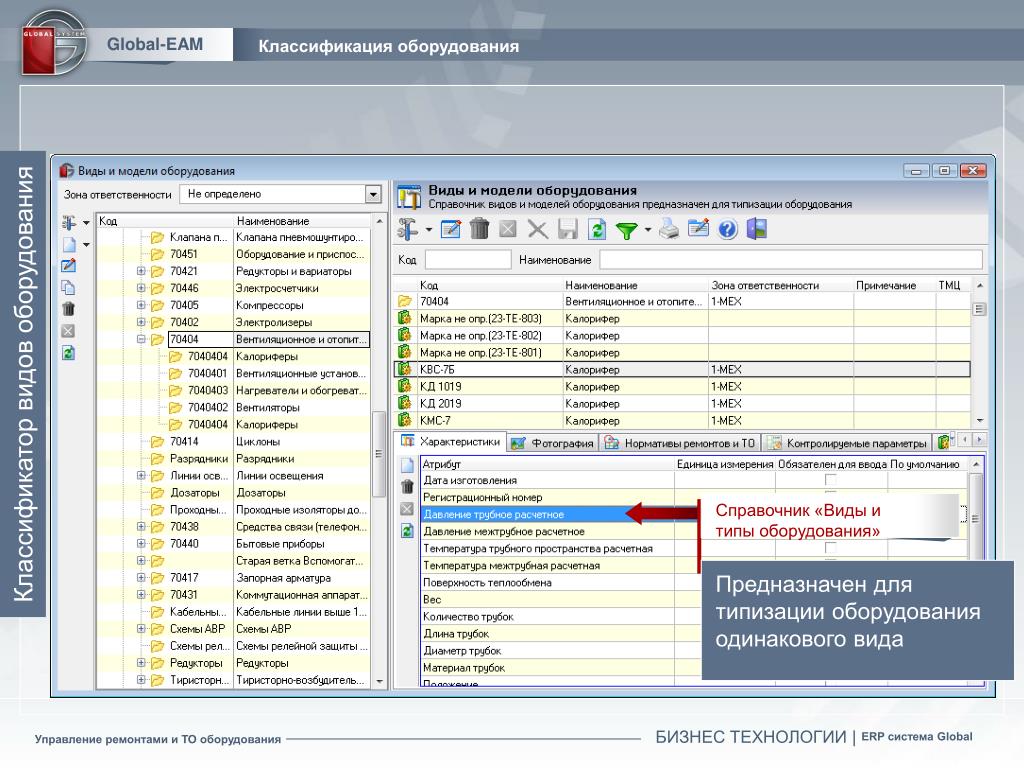
Task: Click the model icon of row КД 1019
Action: tap(405, 386)
